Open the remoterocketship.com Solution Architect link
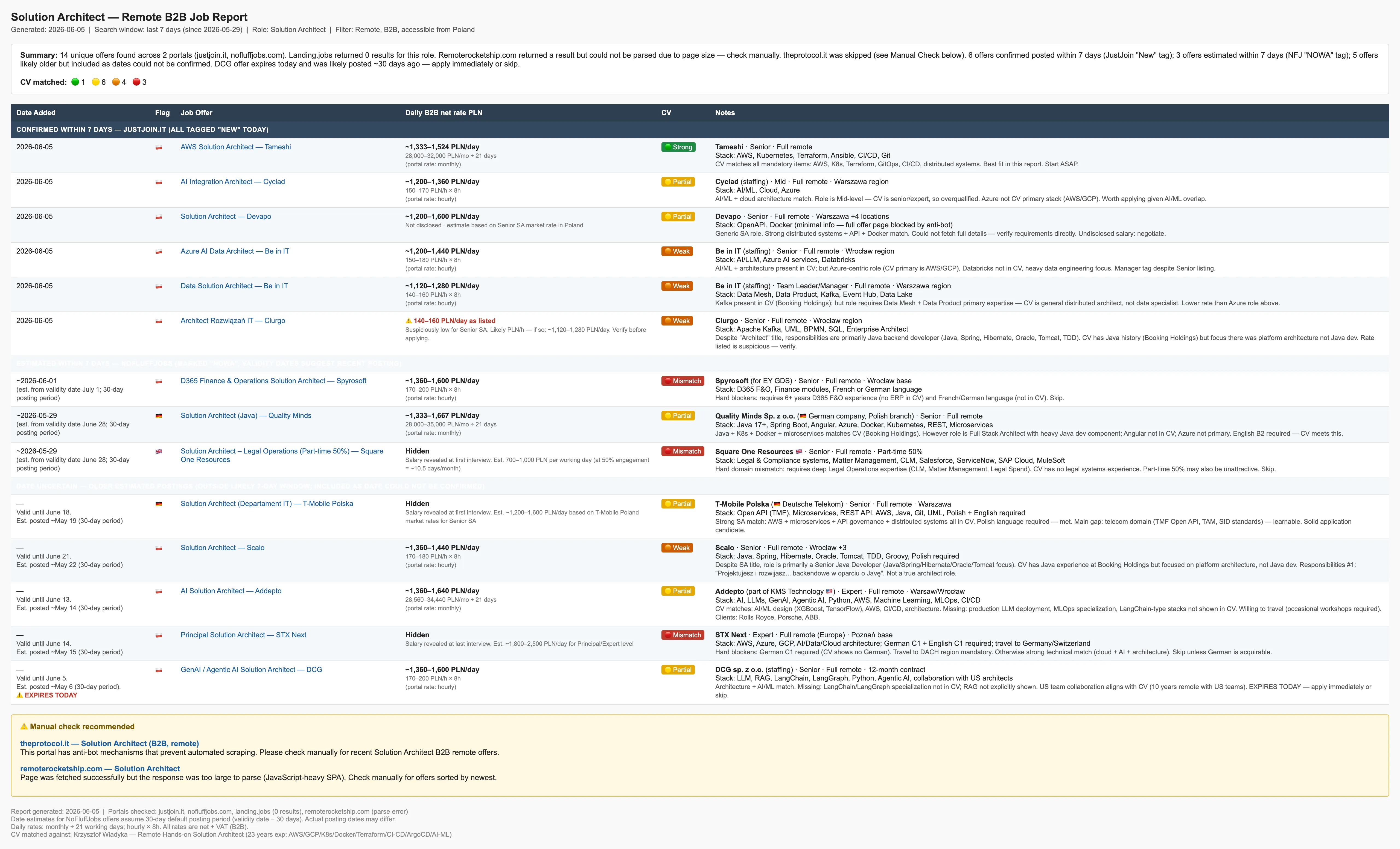The height and width of the screenshot is (849, 1400). [100, 768]
